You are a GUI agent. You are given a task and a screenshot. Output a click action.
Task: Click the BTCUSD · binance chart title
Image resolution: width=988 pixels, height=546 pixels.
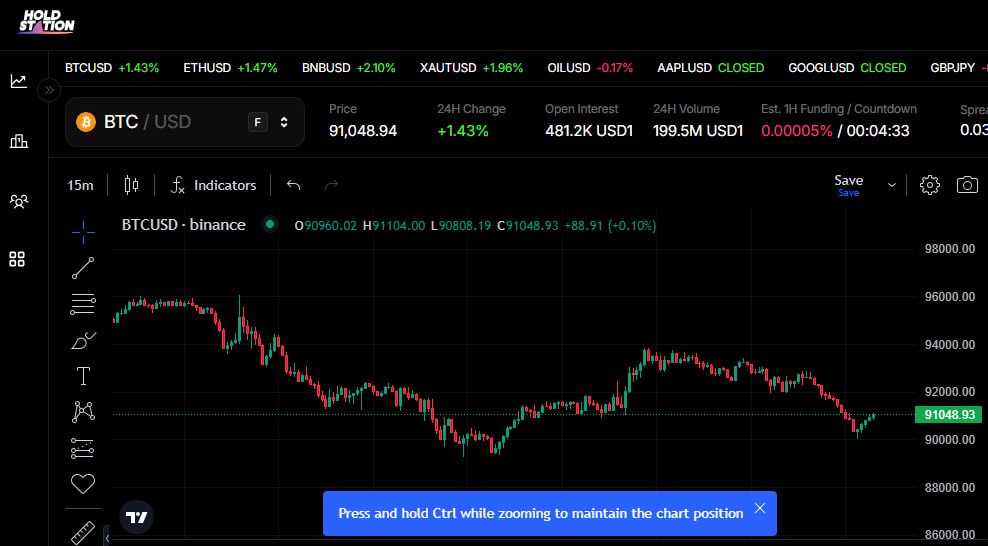(x=183, y=225)
